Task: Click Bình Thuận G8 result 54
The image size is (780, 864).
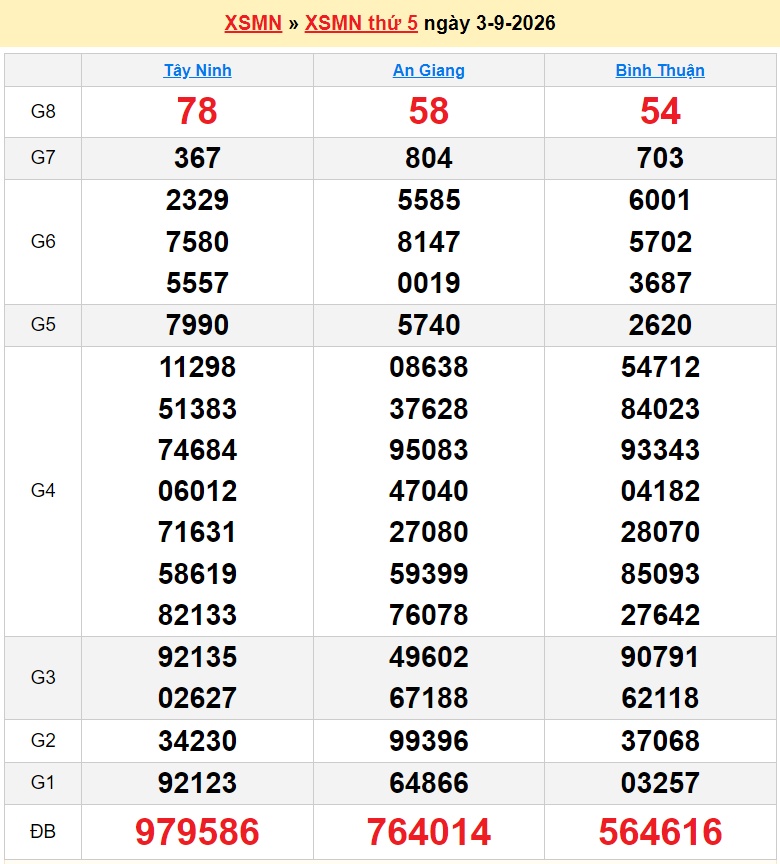Action: click(660, 111)
